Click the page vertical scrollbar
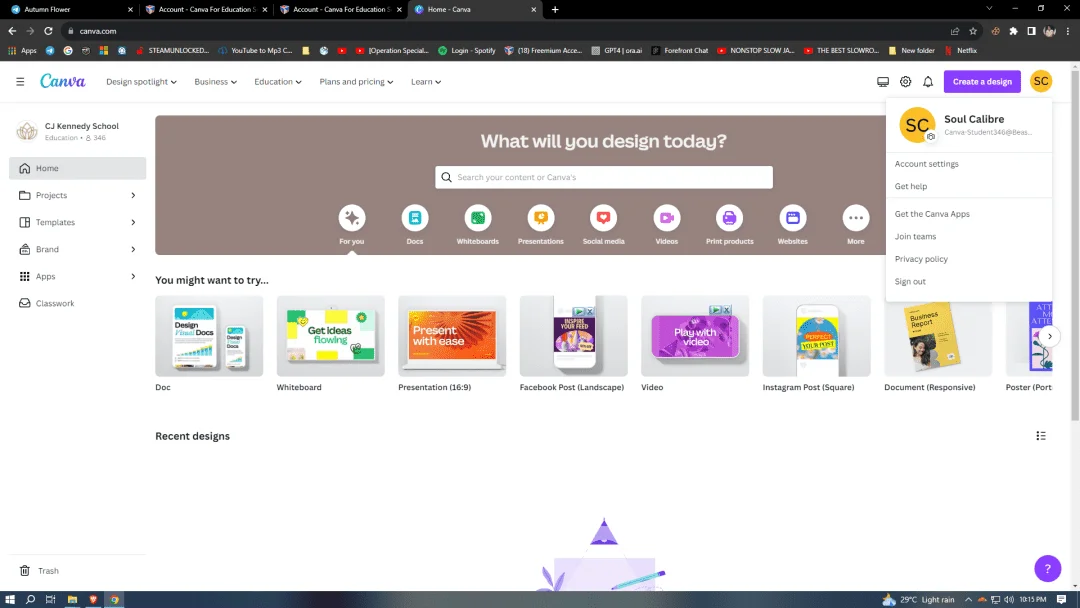Screen dimensions: 1080x608 tap(1075, 244)
